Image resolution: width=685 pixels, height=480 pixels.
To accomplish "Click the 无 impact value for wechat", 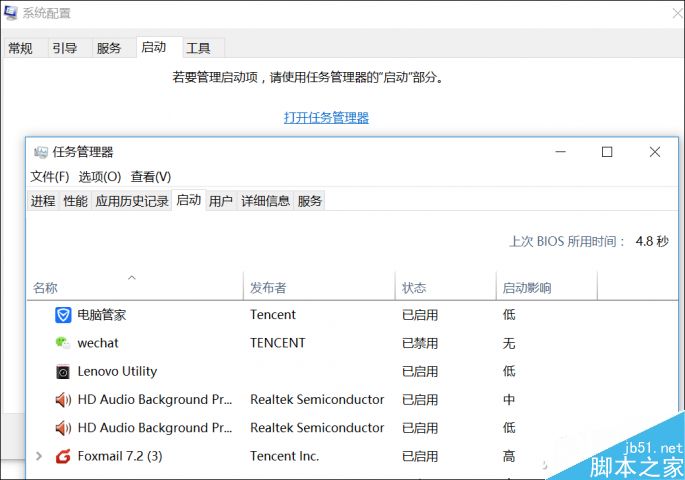I will [x=509, y=343].
